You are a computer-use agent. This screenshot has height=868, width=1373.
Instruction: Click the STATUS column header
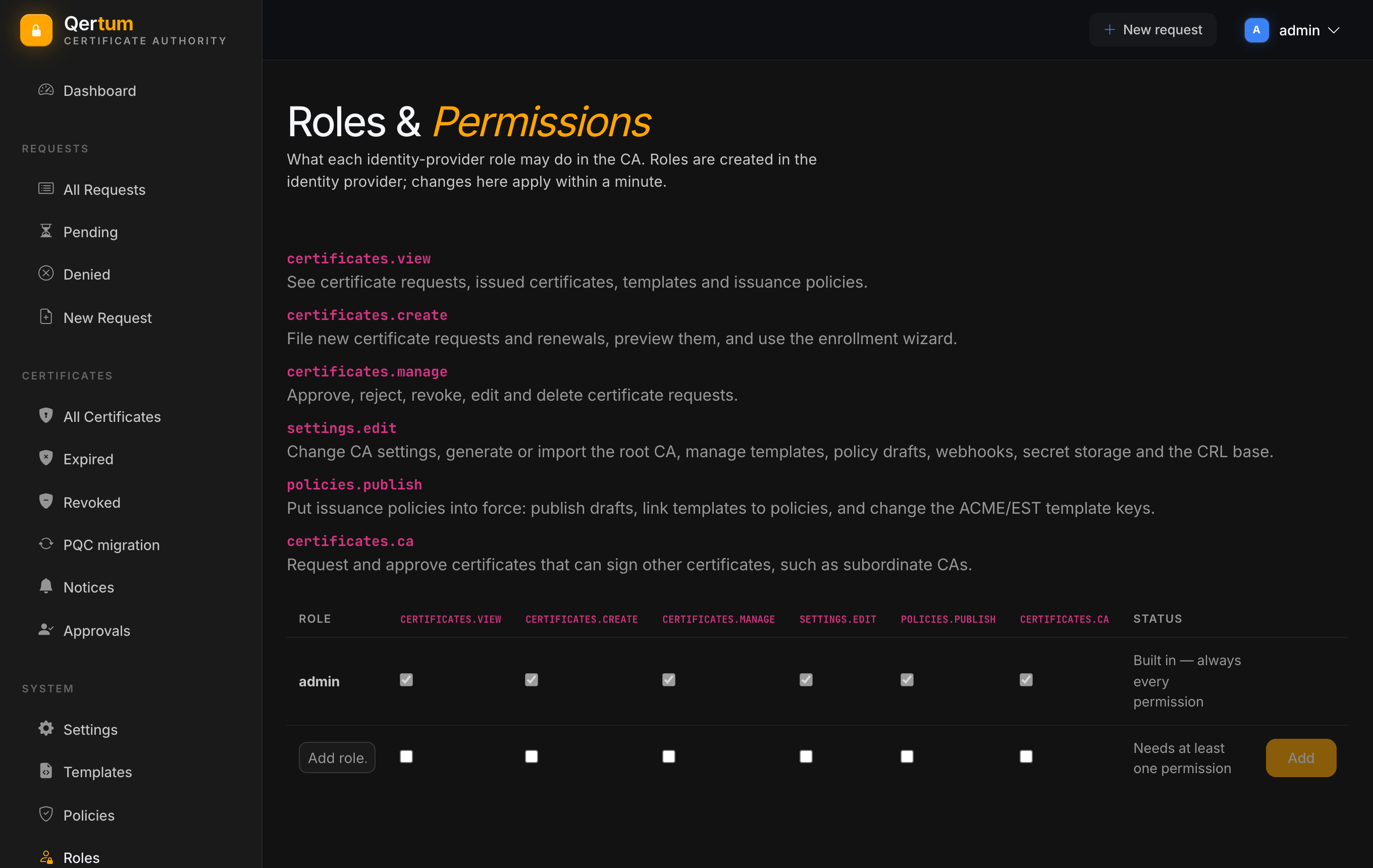coord(1157,619)
